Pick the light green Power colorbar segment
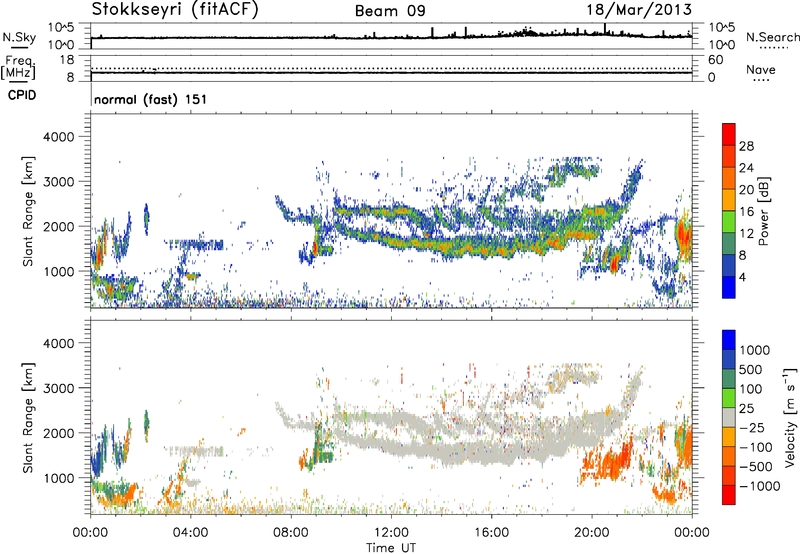The image size is (800, 554). pyautogui.click(x=729, y=222)
